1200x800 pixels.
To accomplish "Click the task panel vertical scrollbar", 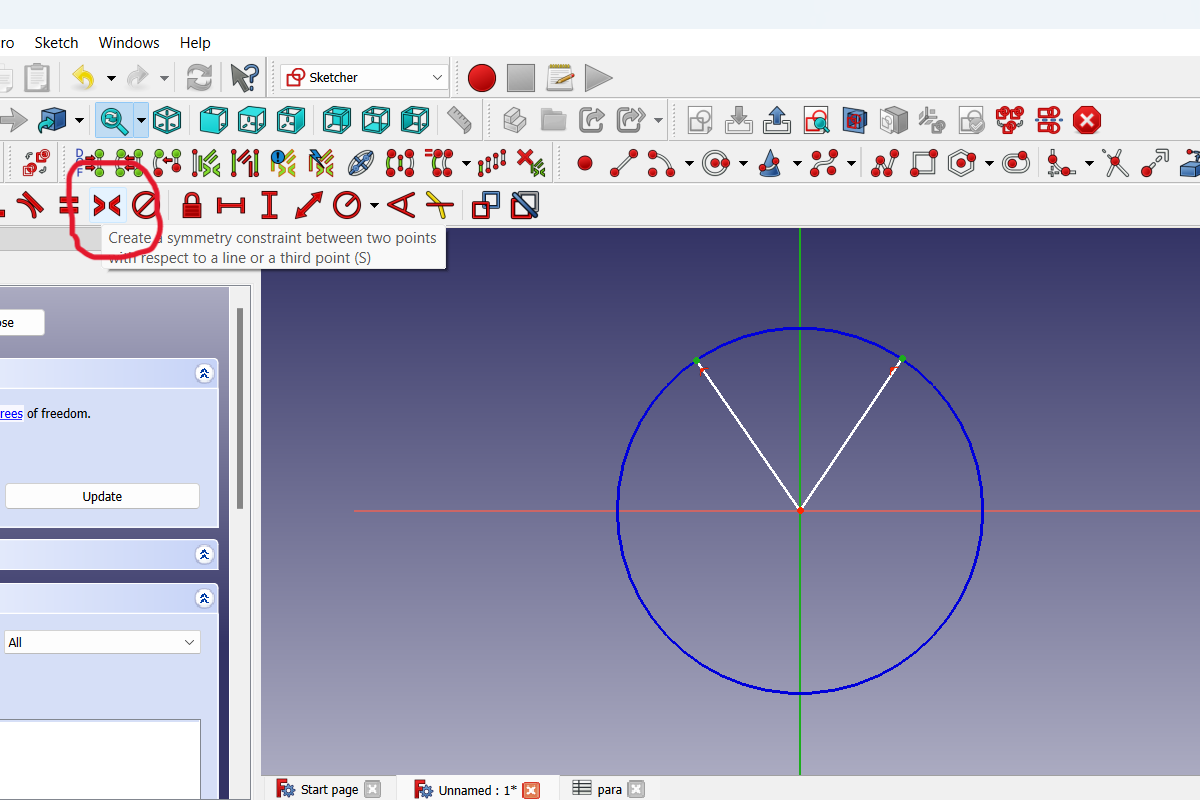I will pyautogui.click(x=239, y=408).
